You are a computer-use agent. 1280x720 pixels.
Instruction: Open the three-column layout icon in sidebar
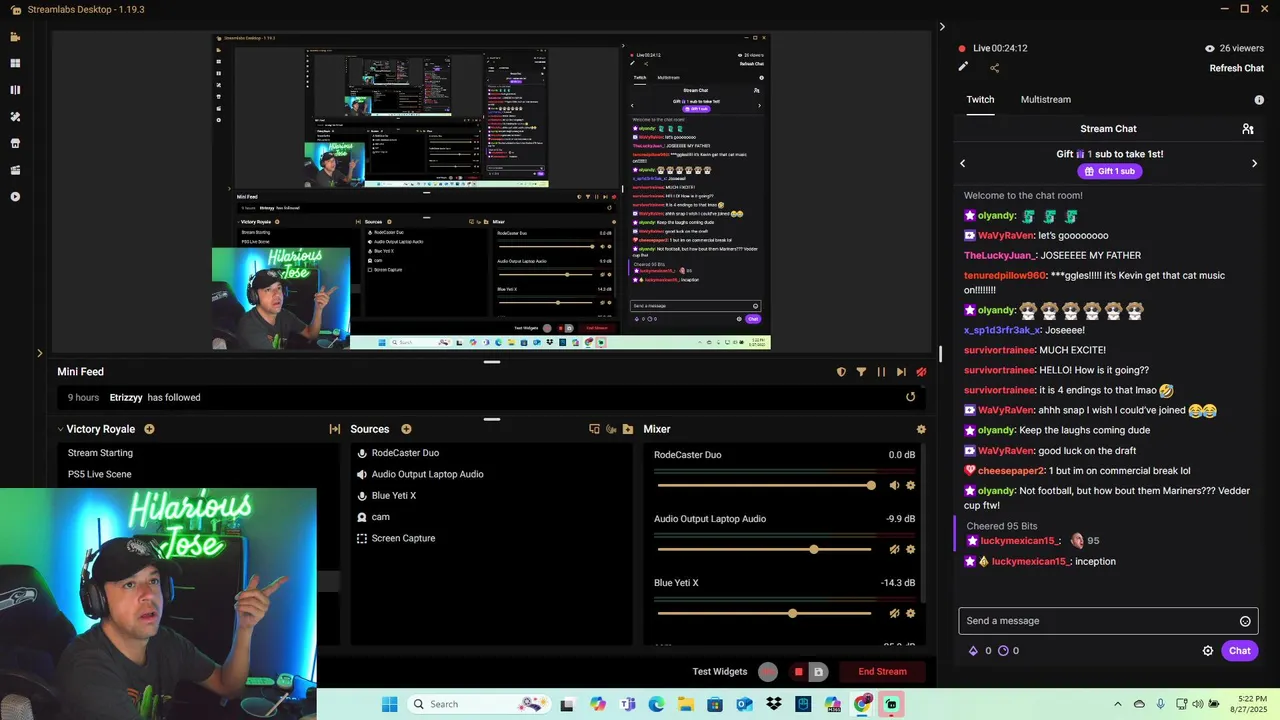(x=15, y=90)
